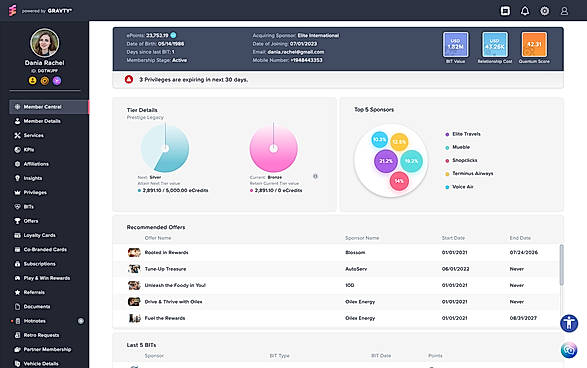Select Voice Air legend entry
Screen dimensions: 587x368
[x=459, y=187]
